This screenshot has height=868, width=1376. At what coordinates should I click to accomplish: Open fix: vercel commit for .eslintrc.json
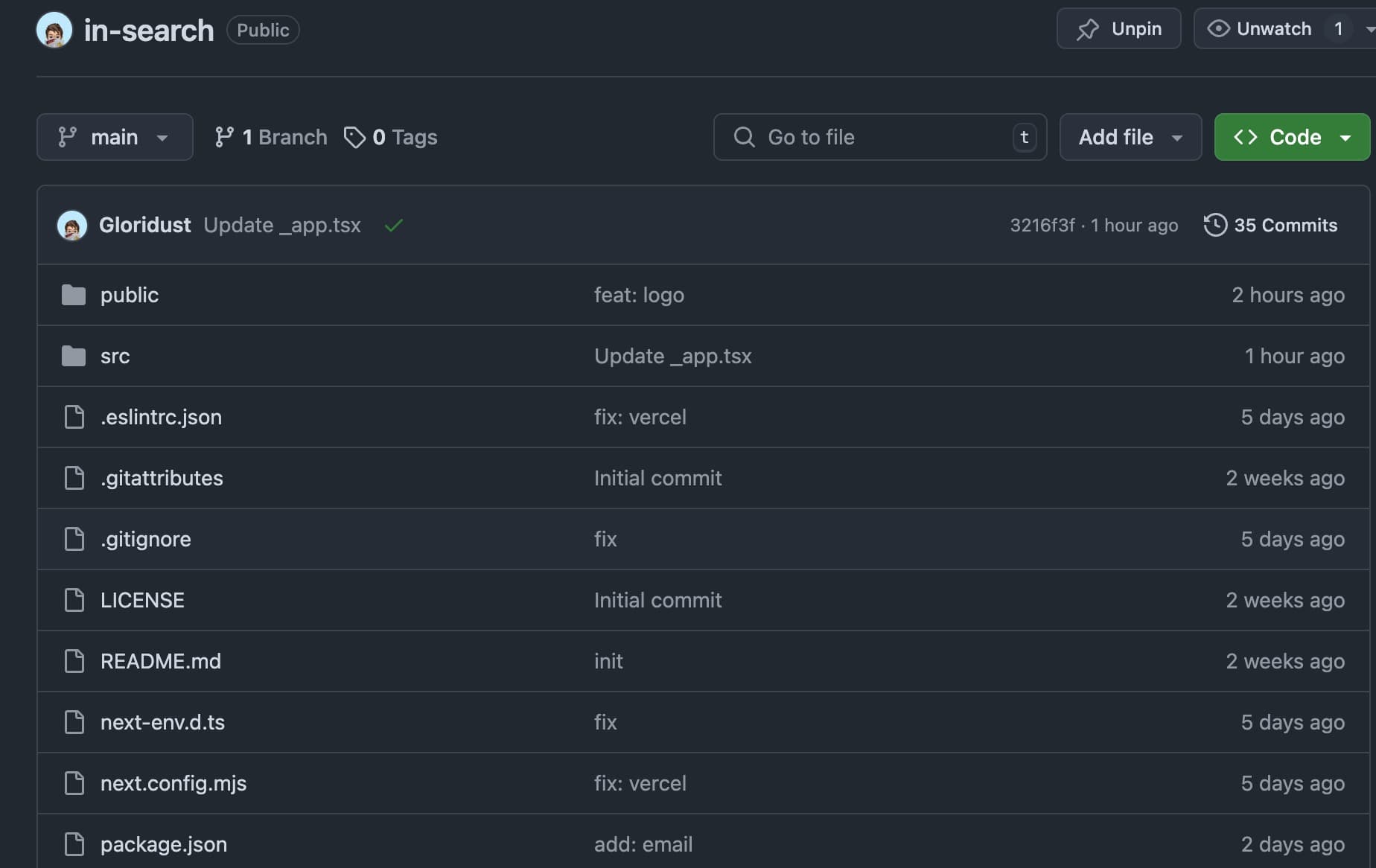pos(640,417)
